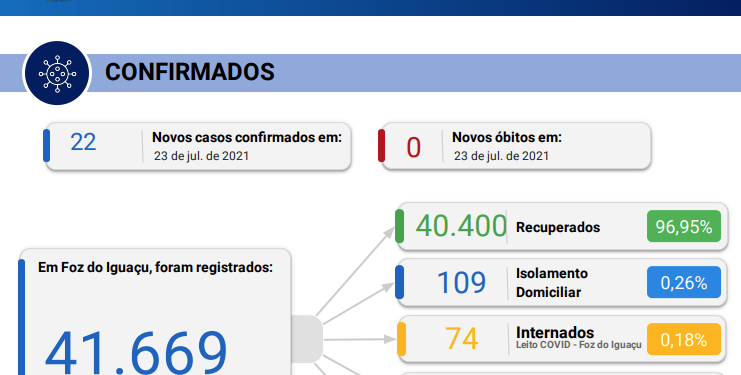Click 'Leito COVID - Foz do Iguaçu' subtitle
Viewport: 741px width, 375px height.
(x=578, y=345)
